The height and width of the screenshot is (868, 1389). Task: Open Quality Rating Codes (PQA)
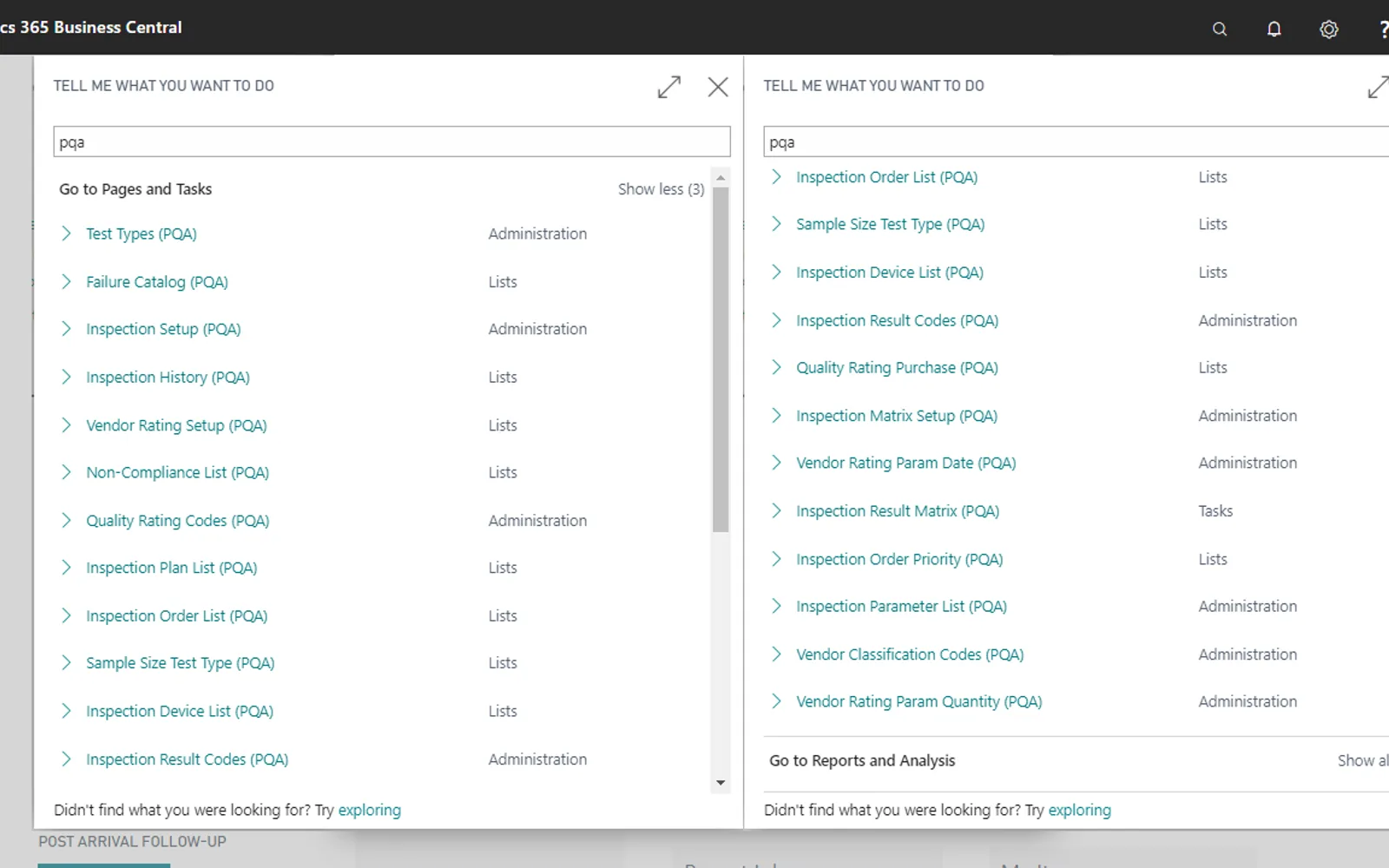(x=177, y=521)
